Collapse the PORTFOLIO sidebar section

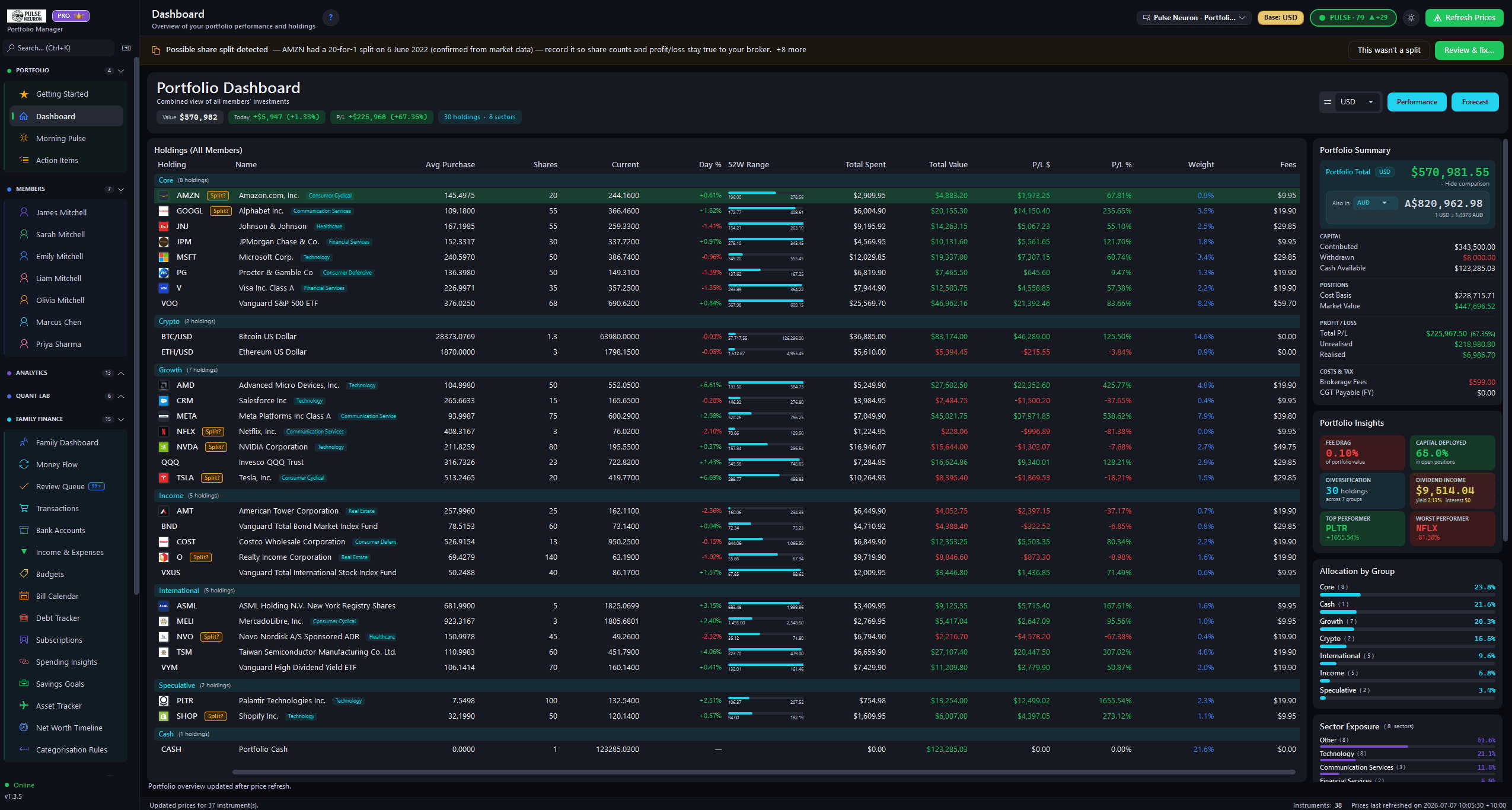point(121,71)
